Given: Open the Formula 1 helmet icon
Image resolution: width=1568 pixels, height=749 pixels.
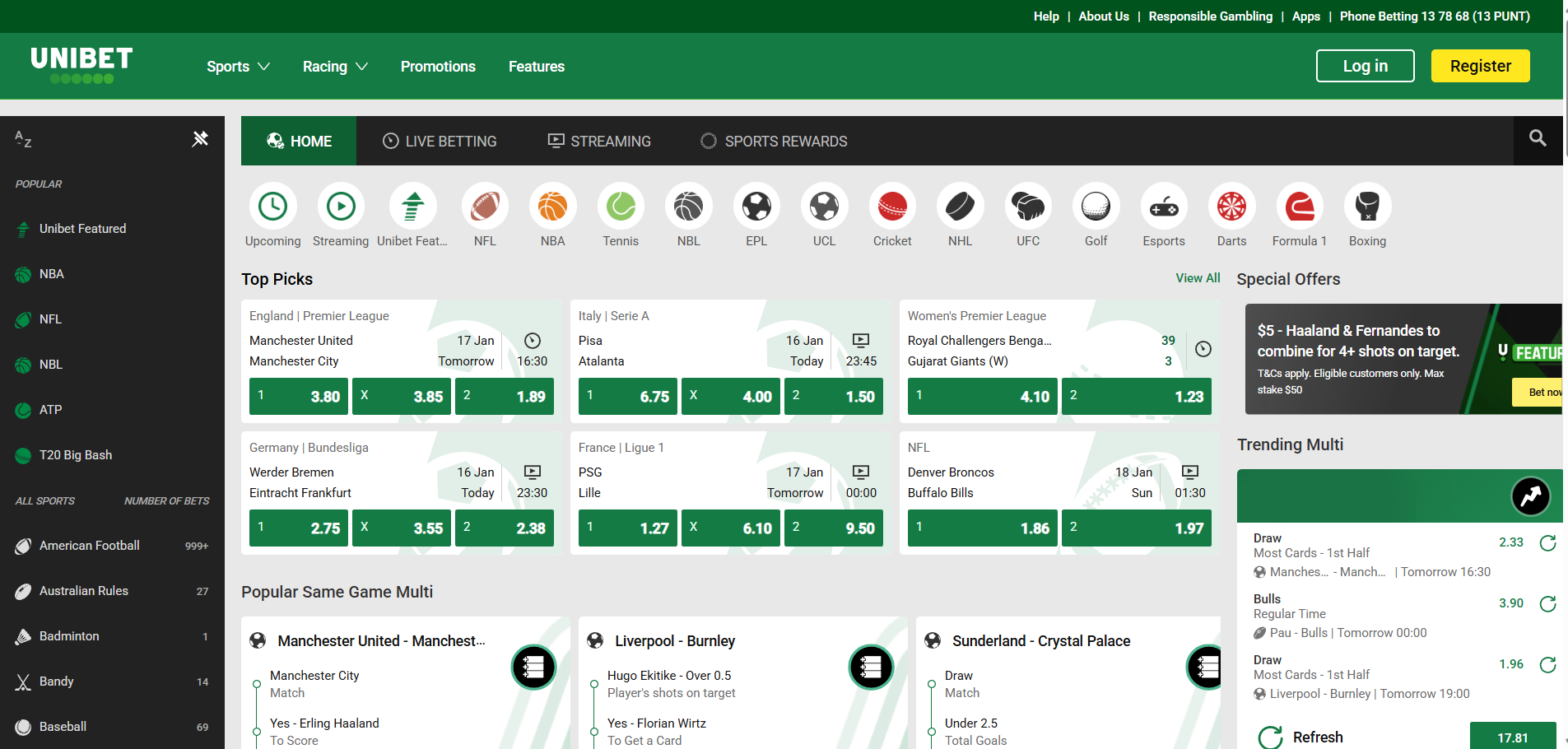Looking at the screenshot, I should tap(1300, 206).
